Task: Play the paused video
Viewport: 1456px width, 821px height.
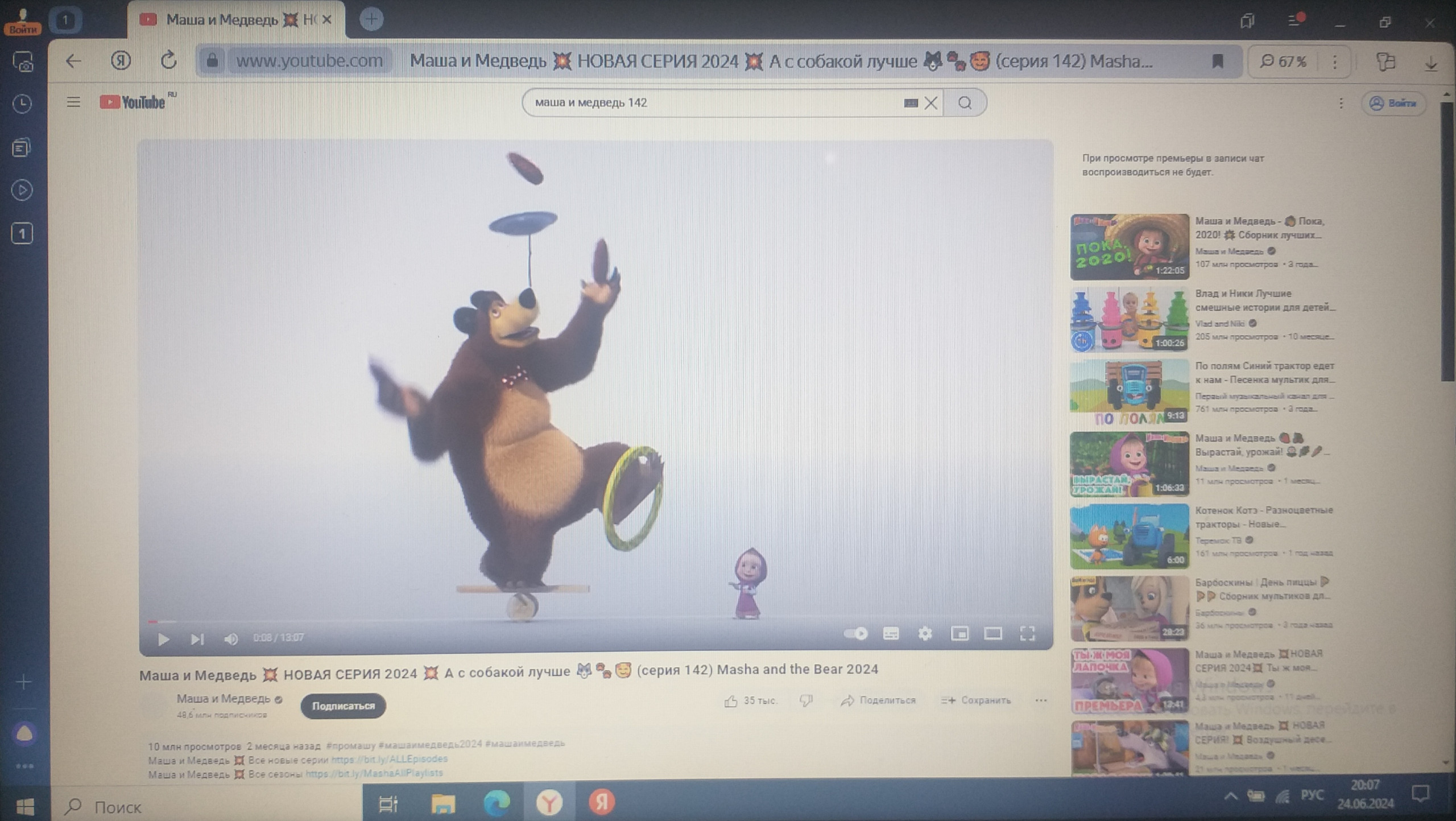Action: pos(163,639)
